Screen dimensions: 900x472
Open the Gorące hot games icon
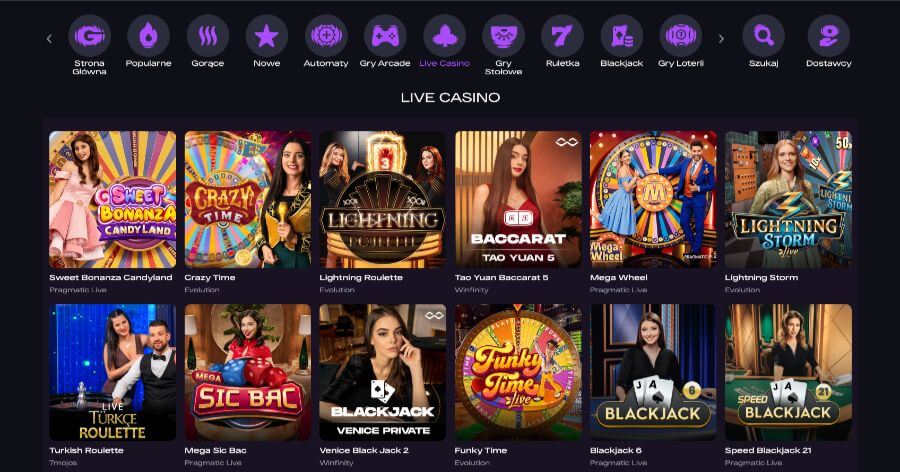tap(207, 36)
